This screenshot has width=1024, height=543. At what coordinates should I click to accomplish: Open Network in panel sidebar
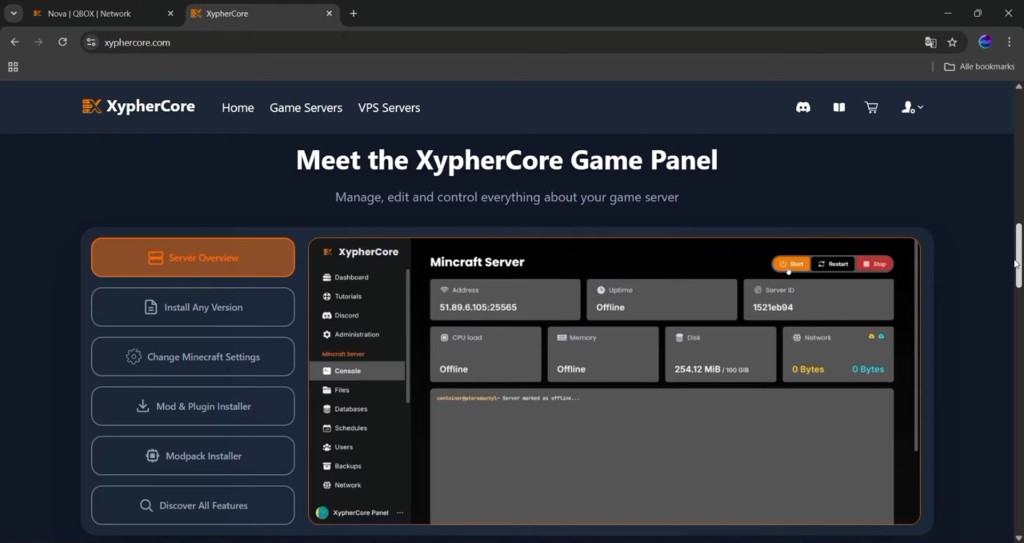[342, 485]
